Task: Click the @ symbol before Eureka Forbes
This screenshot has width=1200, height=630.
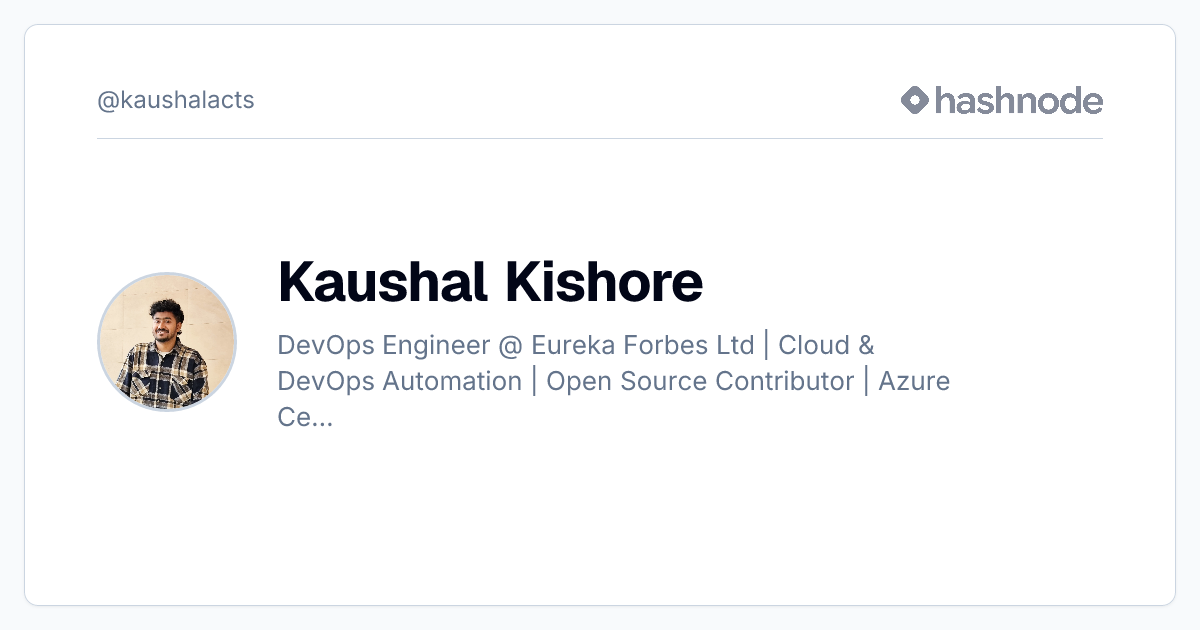Action: click(x=509, y=346)
